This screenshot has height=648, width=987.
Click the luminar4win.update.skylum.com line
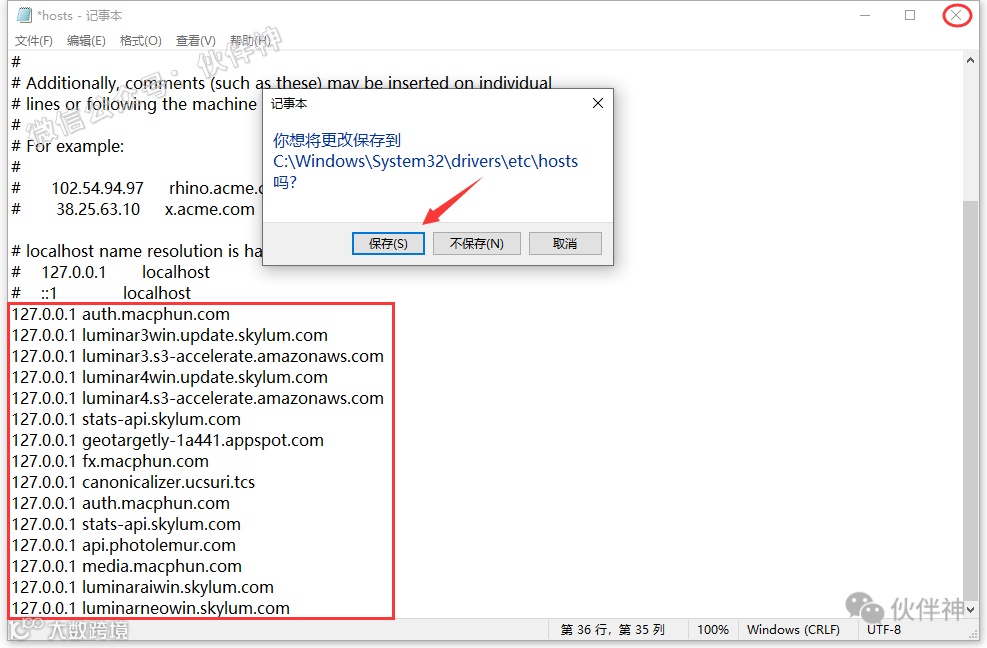[x=169, y=377]
